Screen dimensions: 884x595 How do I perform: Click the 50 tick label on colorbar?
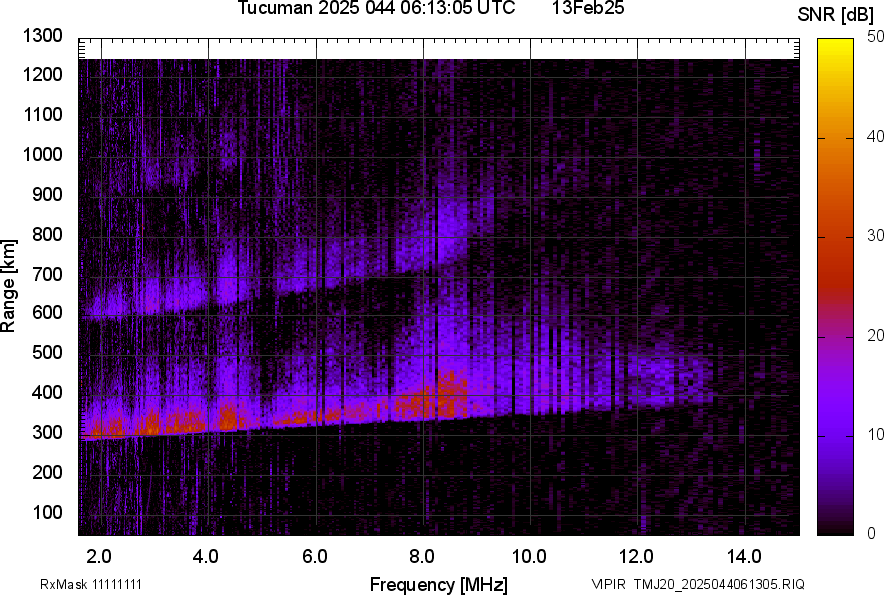coord(876,36)
